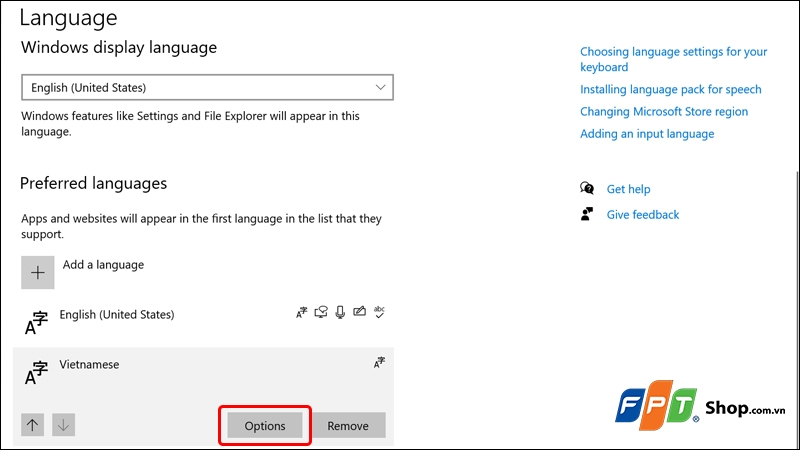Select the Vietnamese language entry

point(89,364)
